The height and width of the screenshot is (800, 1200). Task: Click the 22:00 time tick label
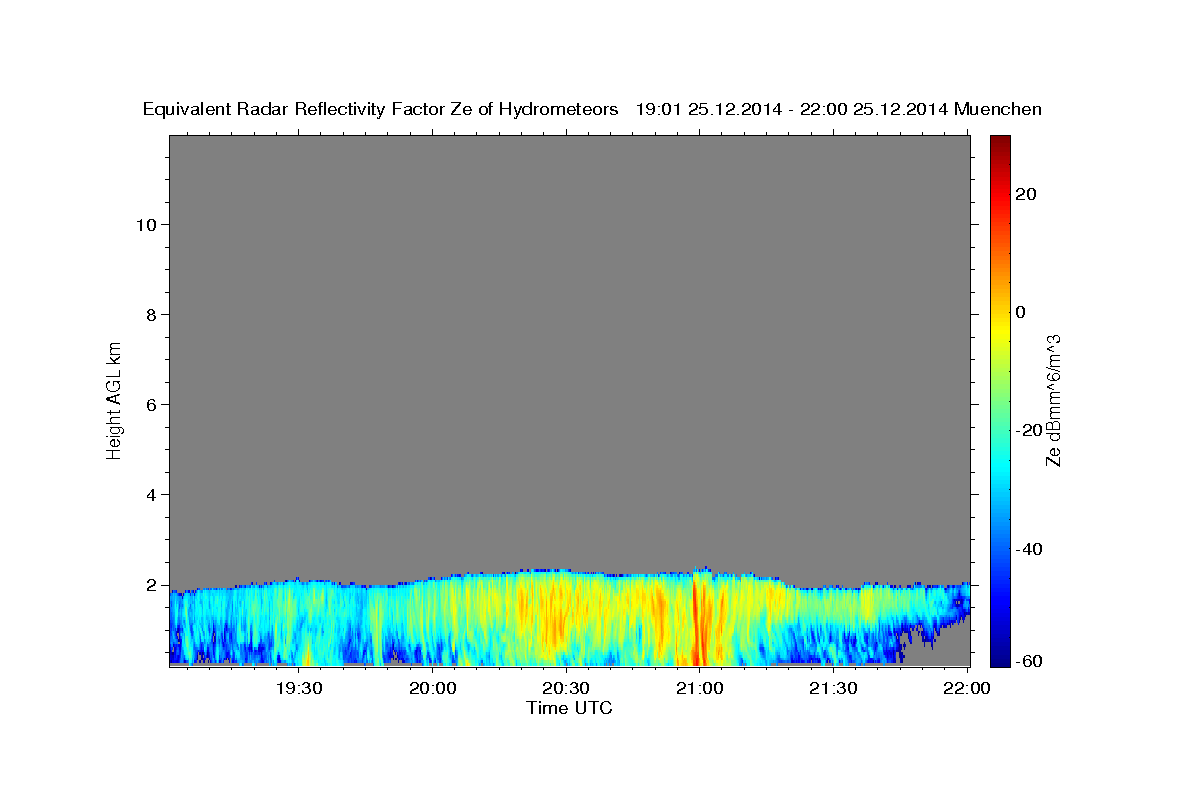966,688
